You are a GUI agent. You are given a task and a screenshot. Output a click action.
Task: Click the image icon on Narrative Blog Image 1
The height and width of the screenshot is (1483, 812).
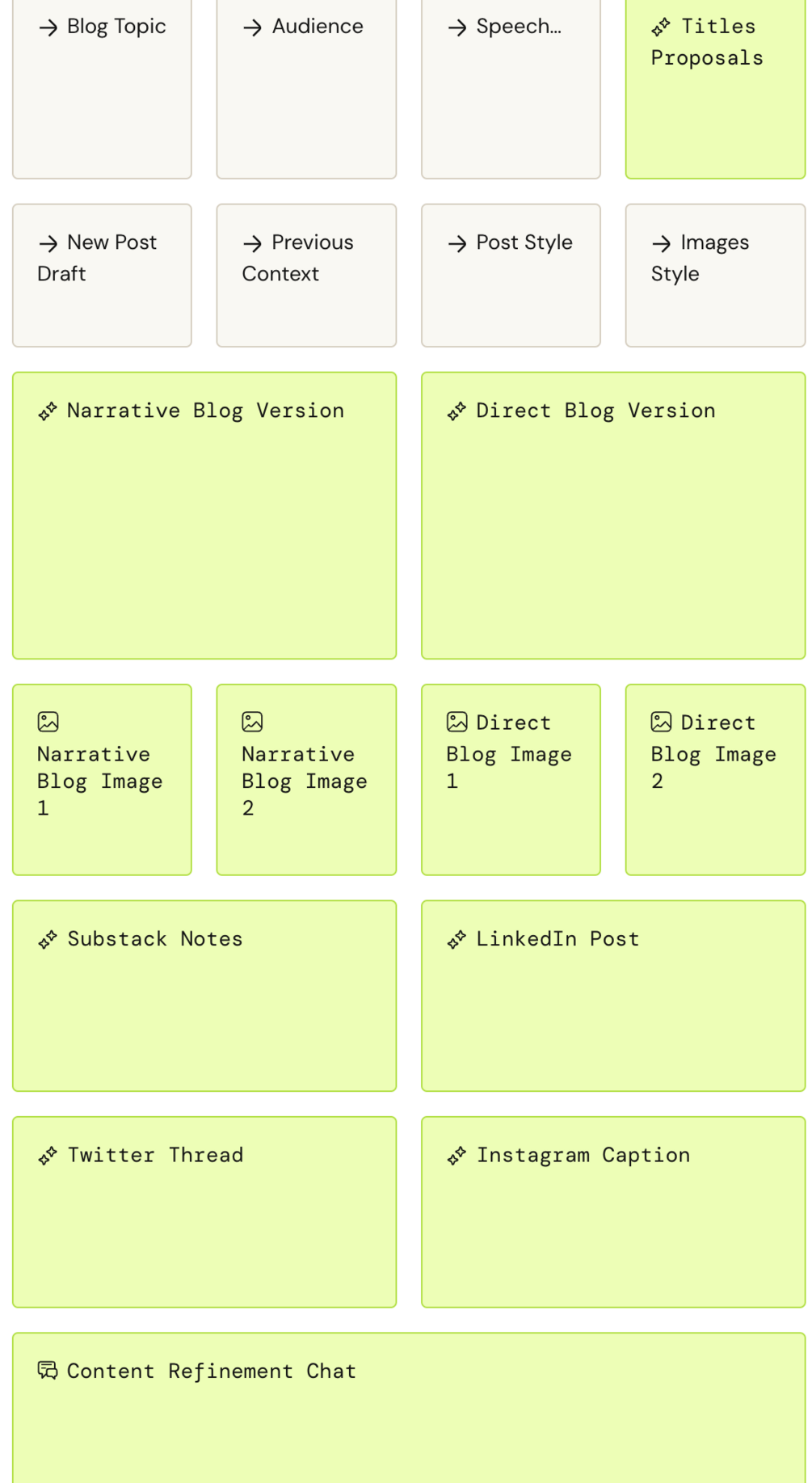coord(48,722)
